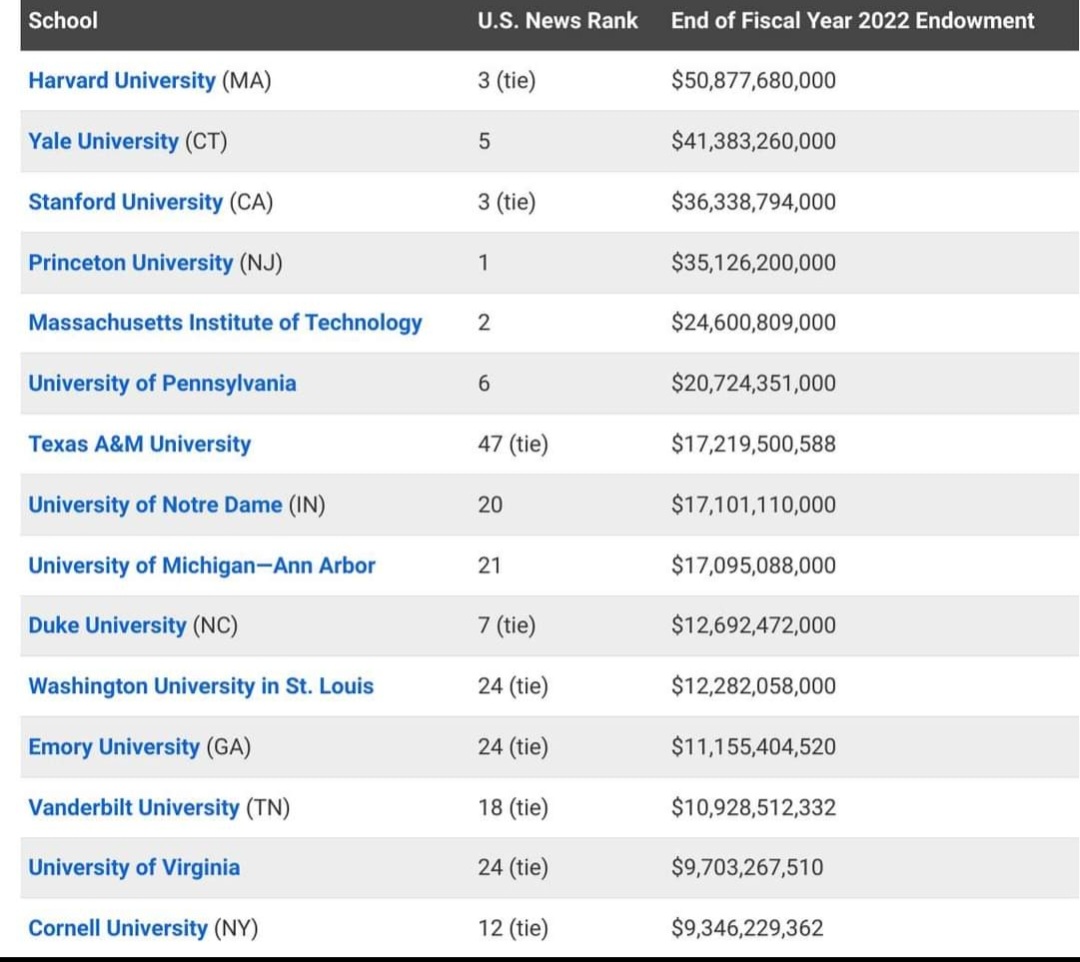Click rank 20 in the Notre Dame row

click(x=490, y=505)
